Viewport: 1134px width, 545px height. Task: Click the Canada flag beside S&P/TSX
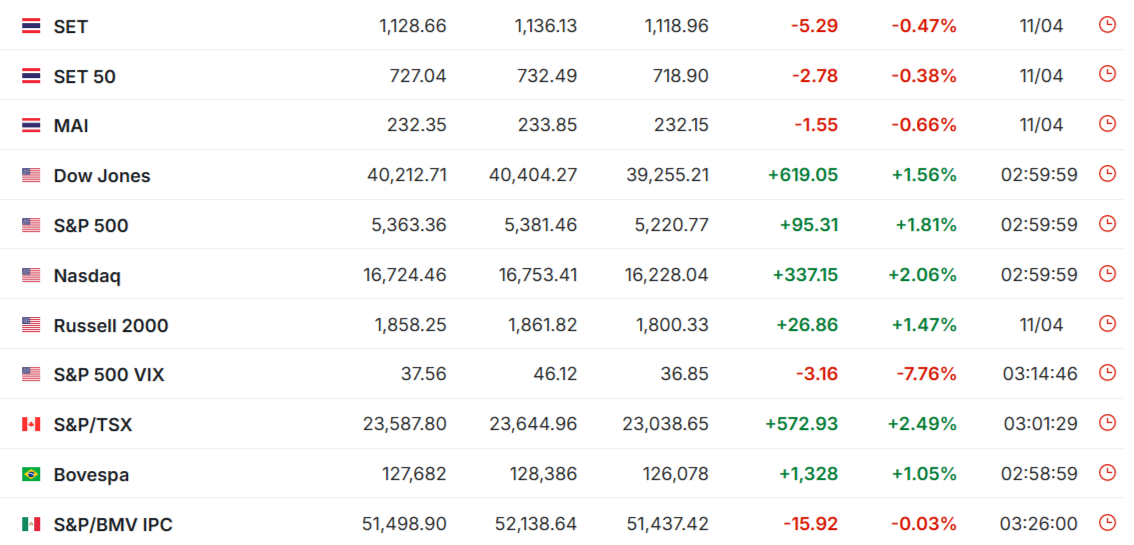click(30, 424)
